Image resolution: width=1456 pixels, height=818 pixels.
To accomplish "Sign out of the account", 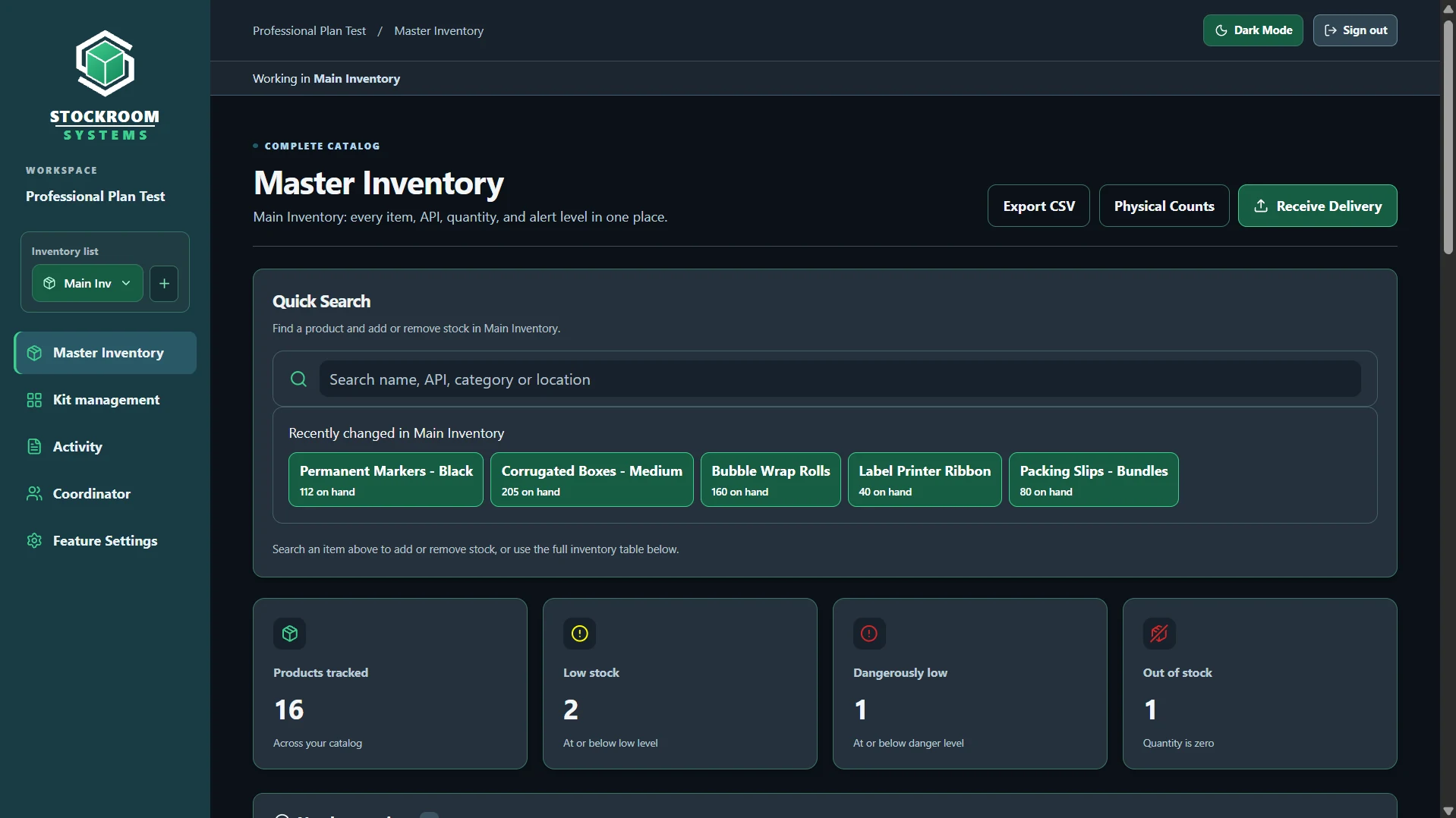I will point(1355,30).
